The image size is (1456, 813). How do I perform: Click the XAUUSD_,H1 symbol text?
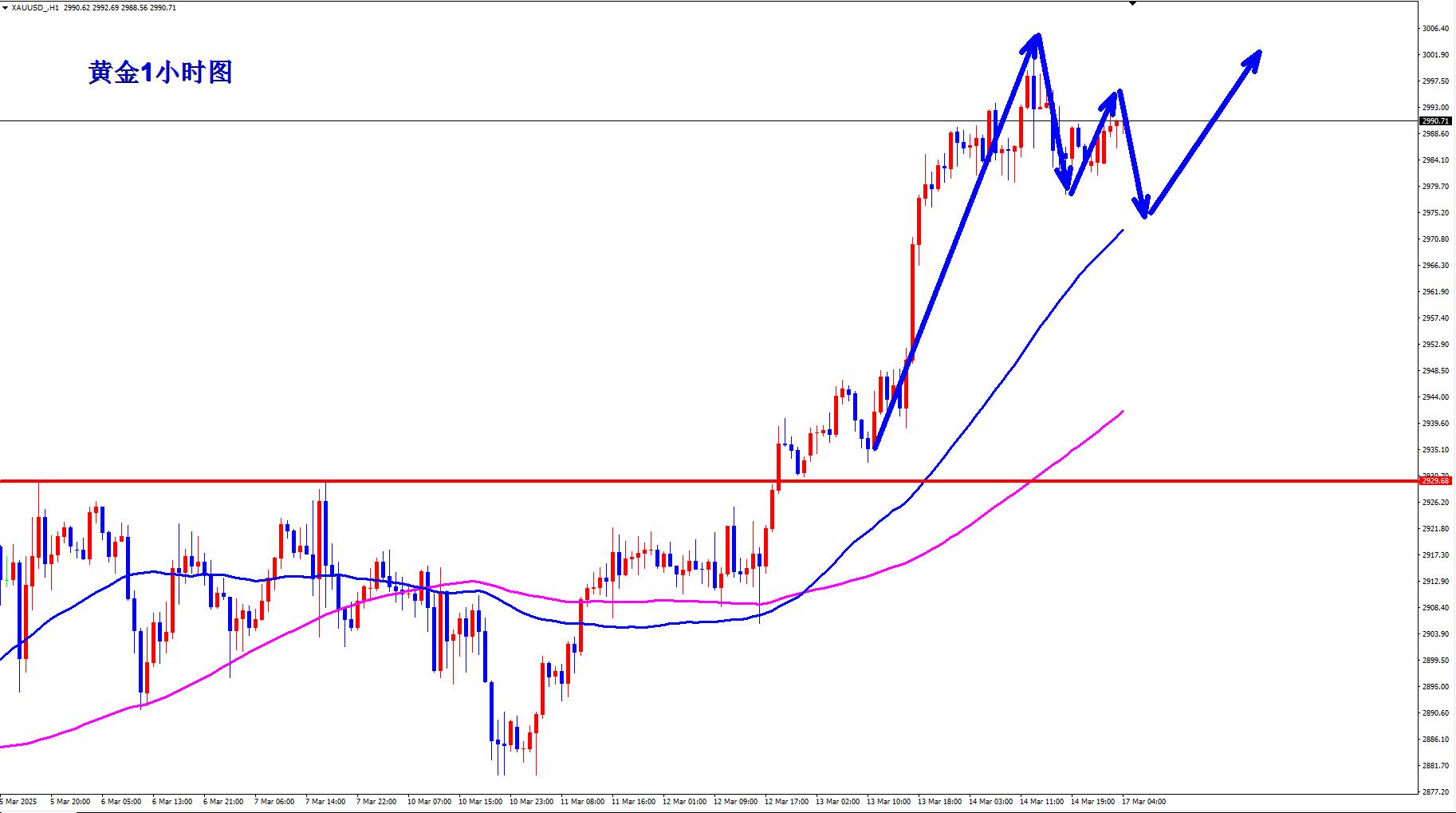(x=35, y=7)
